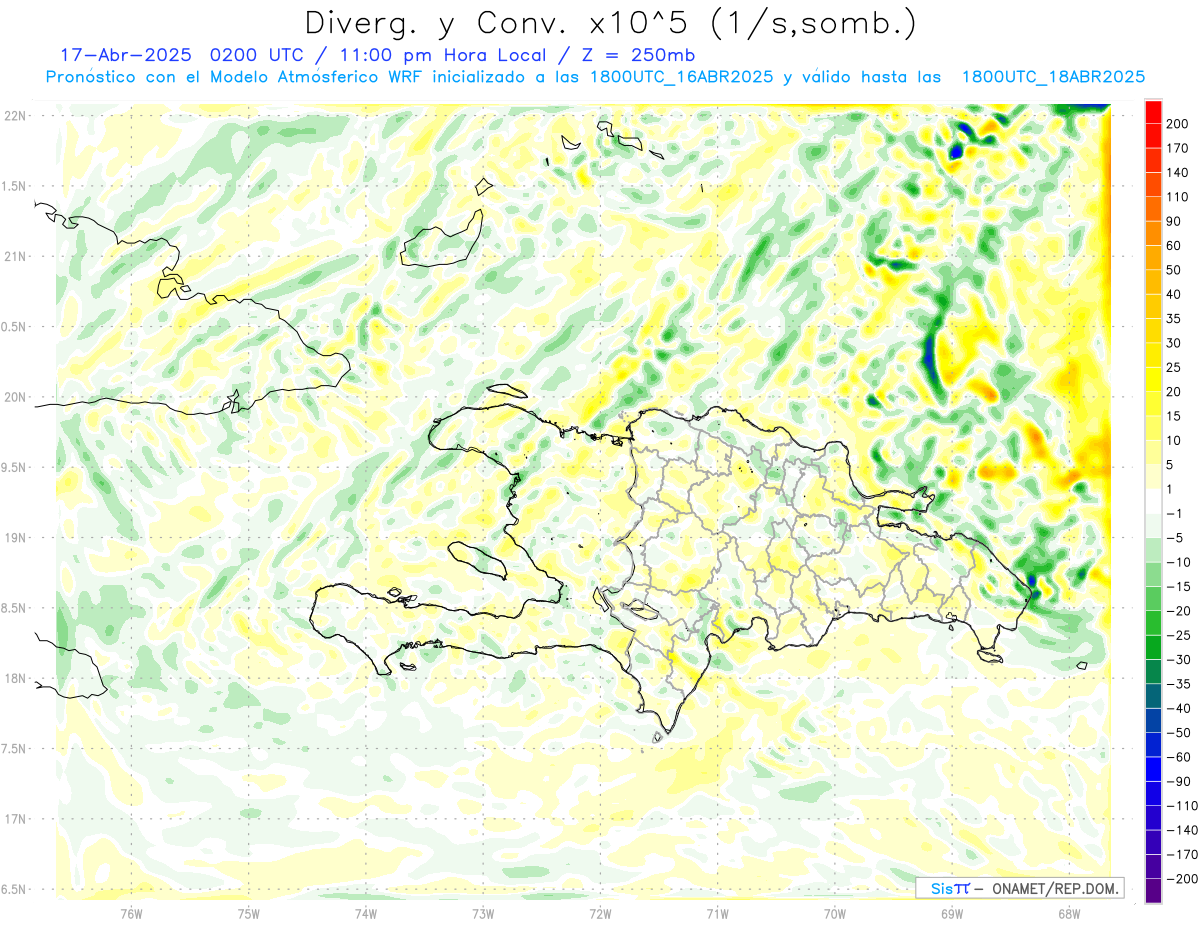Click the '76W' longitude label

tap(131, 912)
